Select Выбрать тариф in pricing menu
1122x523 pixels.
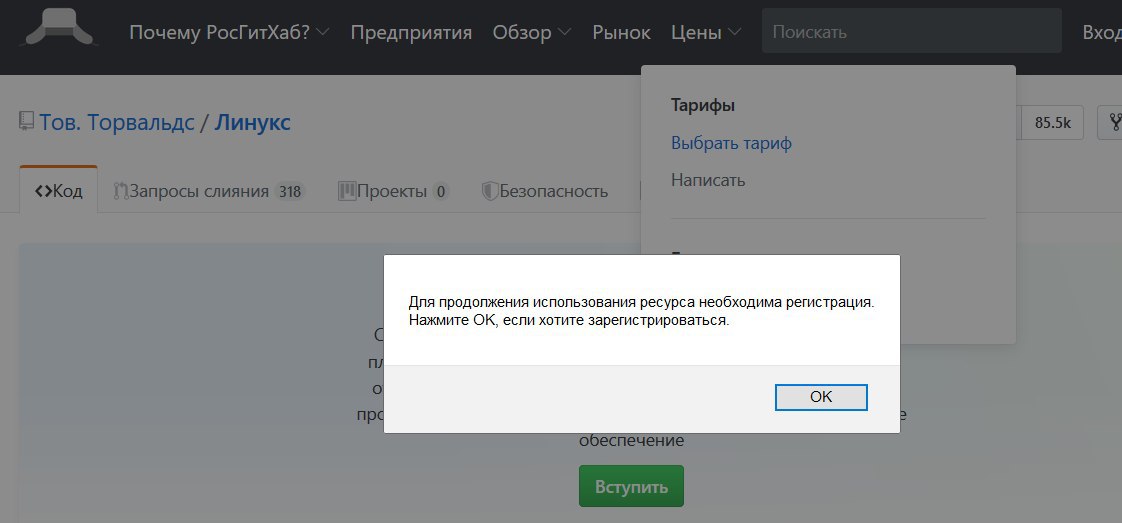[x=731, y=143]
